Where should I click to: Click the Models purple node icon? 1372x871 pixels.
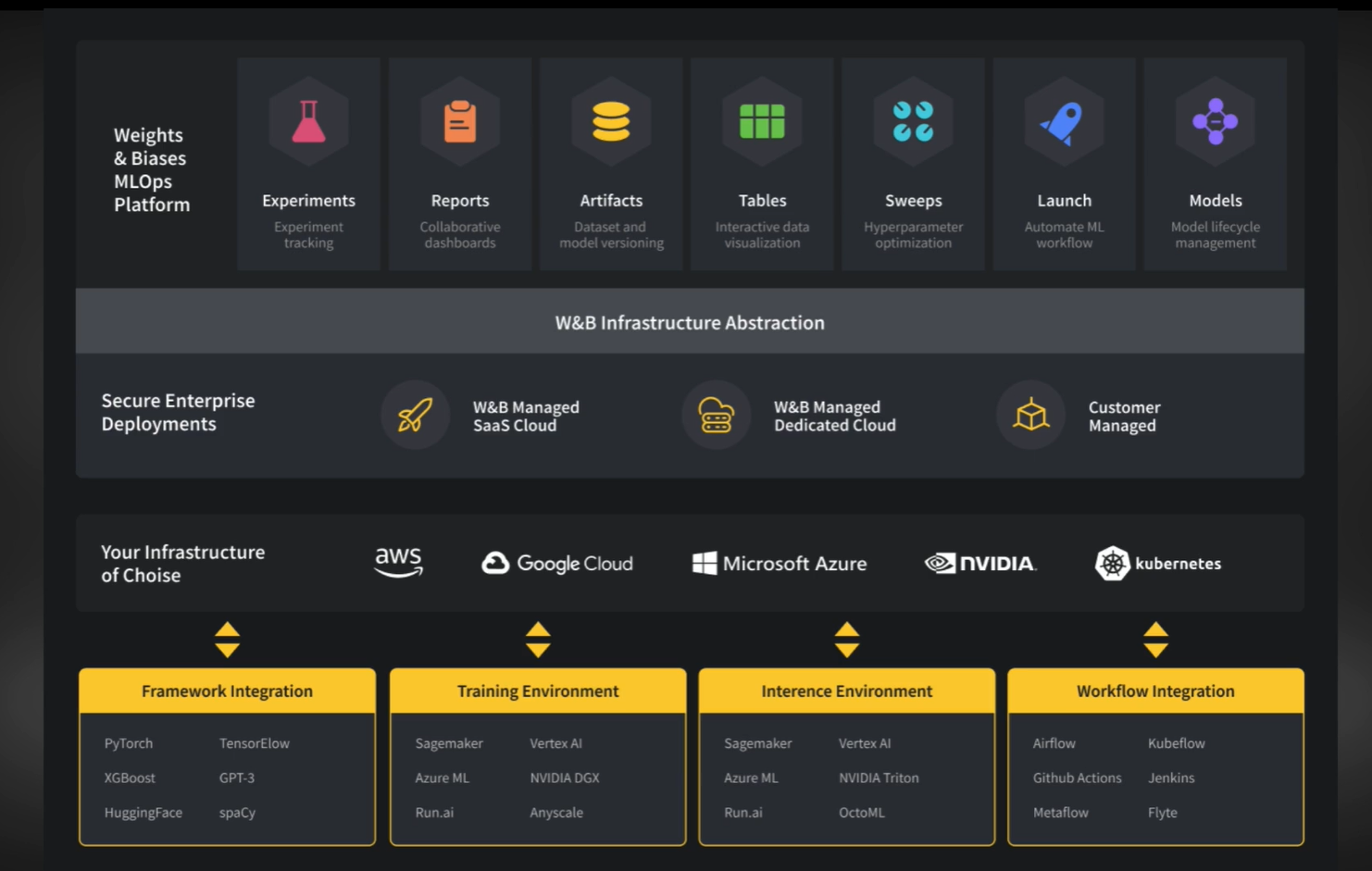click(1216, 121)
